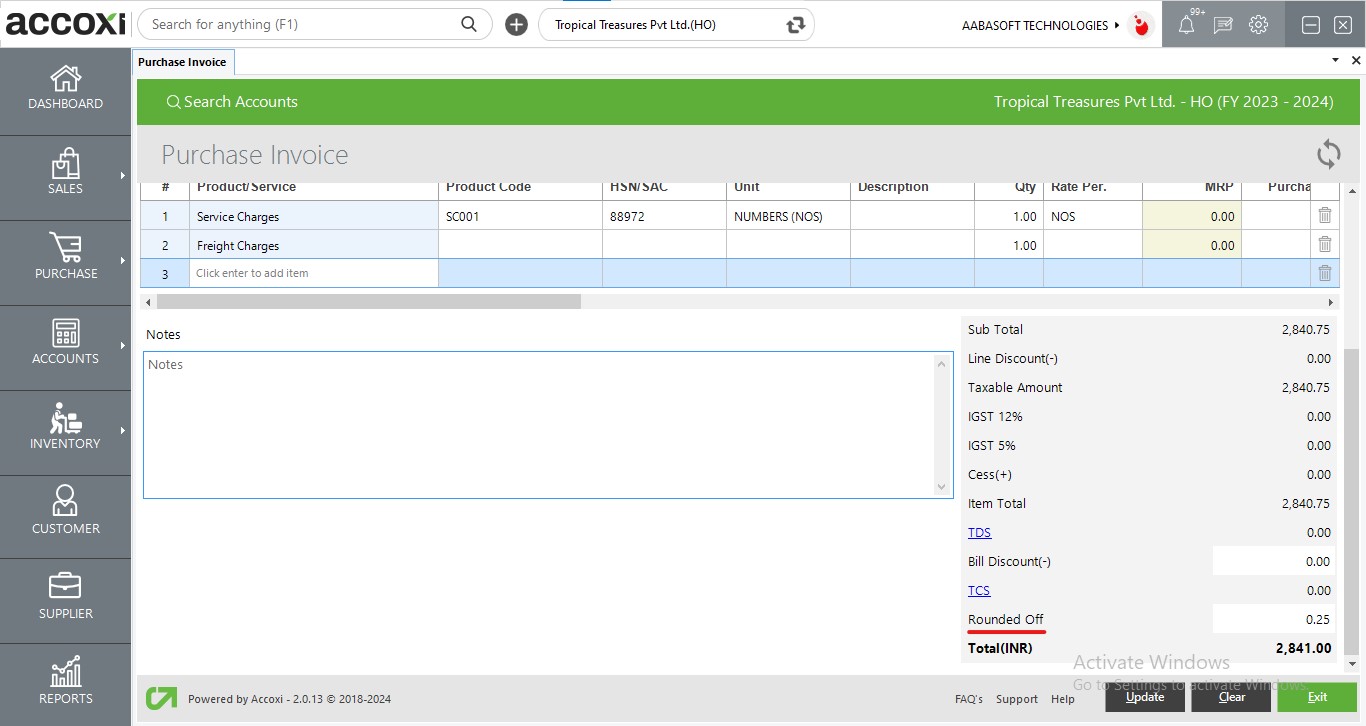1366x726 pixels.
Task: Click the switch organization icon
Action: pyautogui.click(x=796, y=25)
